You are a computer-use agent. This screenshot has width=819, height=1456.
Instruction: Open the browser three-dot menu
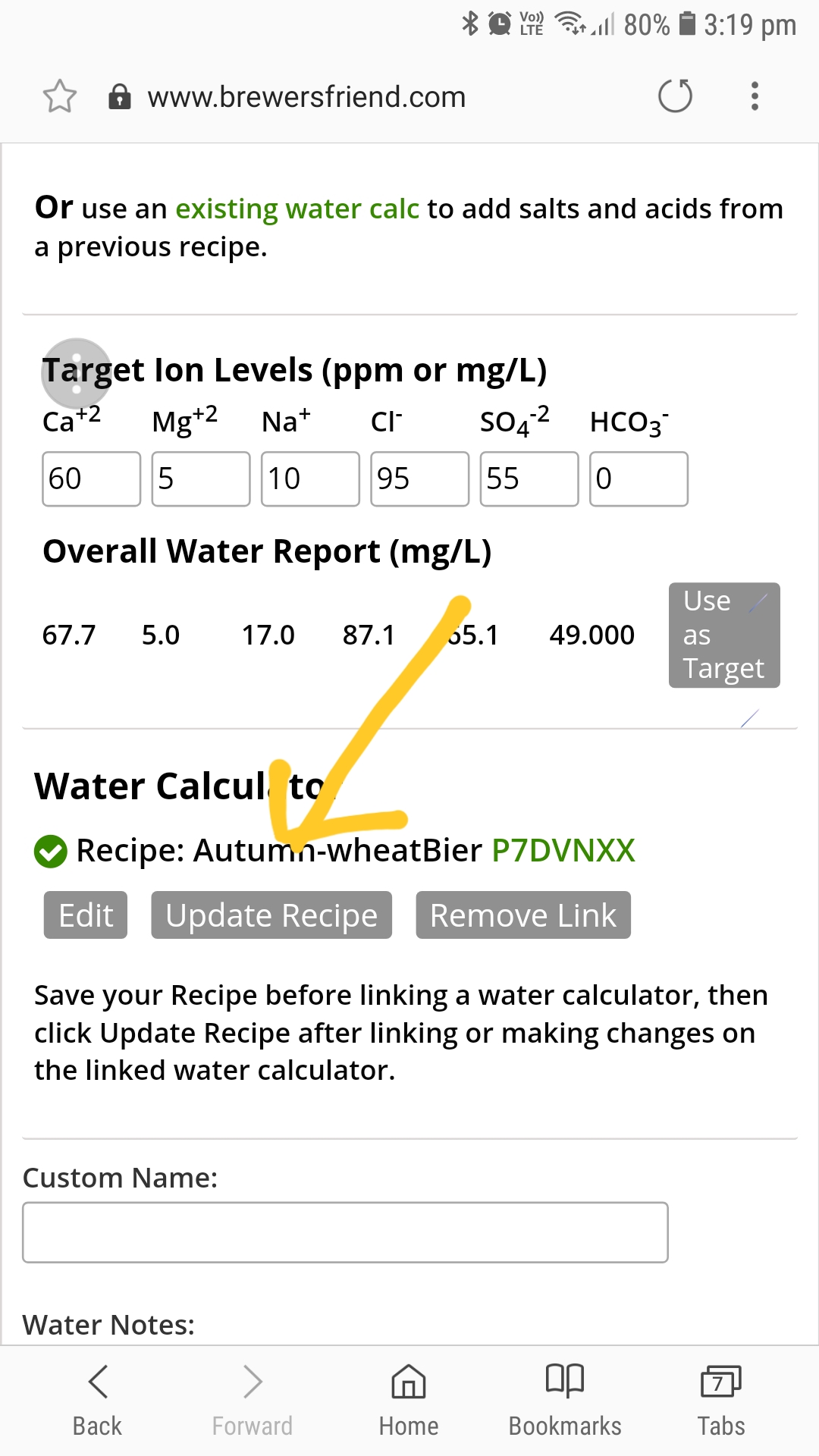755,96
